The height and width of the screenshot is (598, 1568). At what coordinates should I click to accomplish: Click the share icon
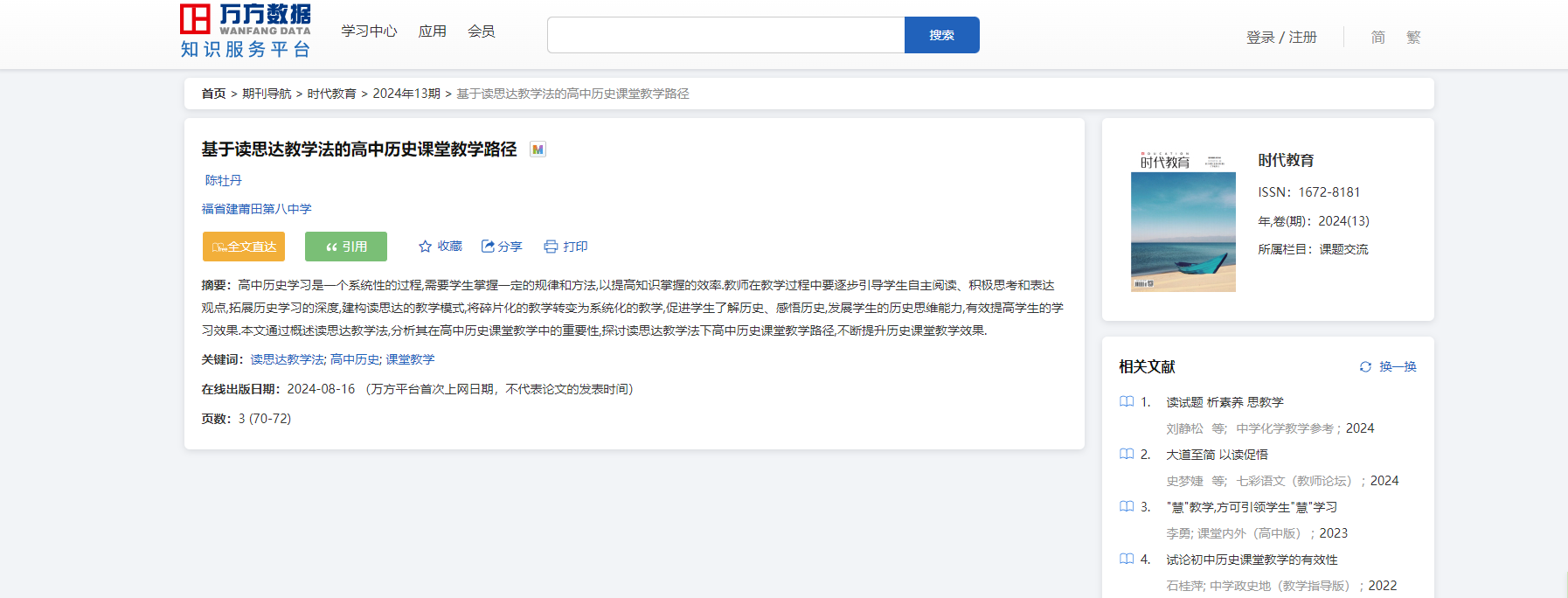pyautogui.click(x=489, y=247)
